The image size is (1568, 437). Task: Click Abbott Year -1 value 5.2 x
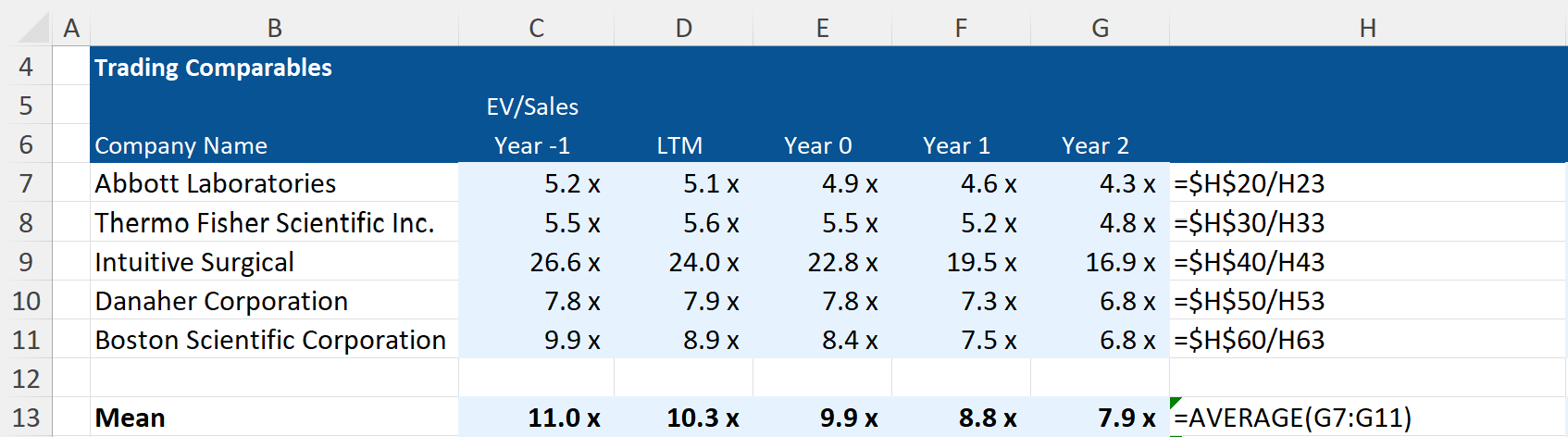pyautogui.click(x=536, y=183)
